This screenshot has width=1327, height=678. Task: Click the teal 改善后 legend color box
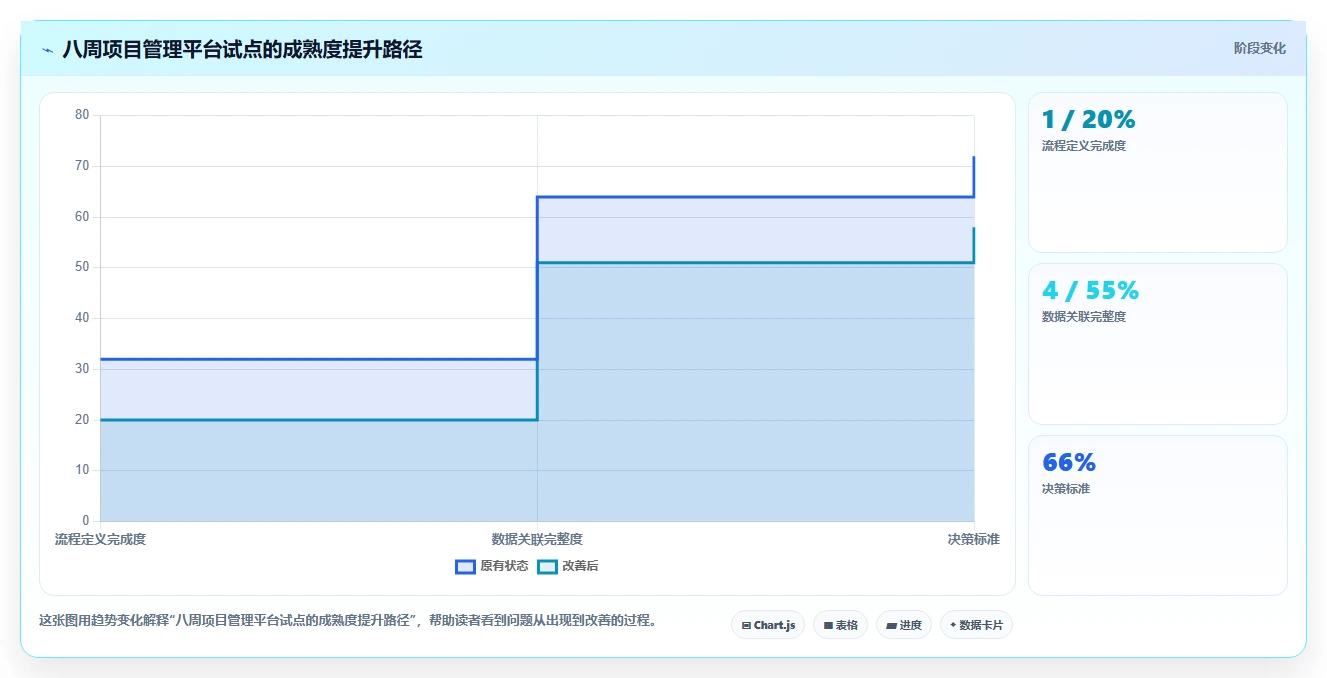547,567
